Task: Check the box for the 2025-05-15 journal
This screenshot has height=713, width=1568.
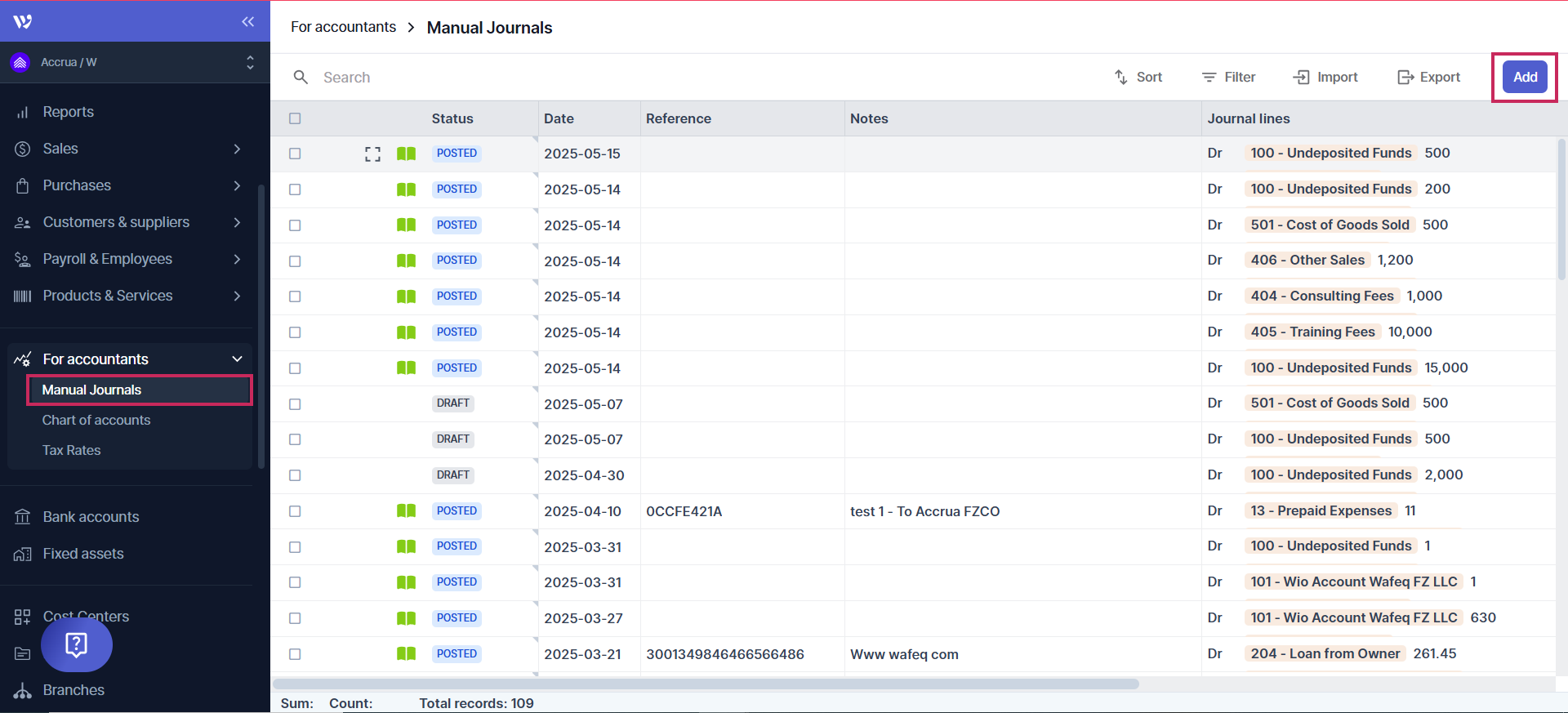Action: pos(295,154)
